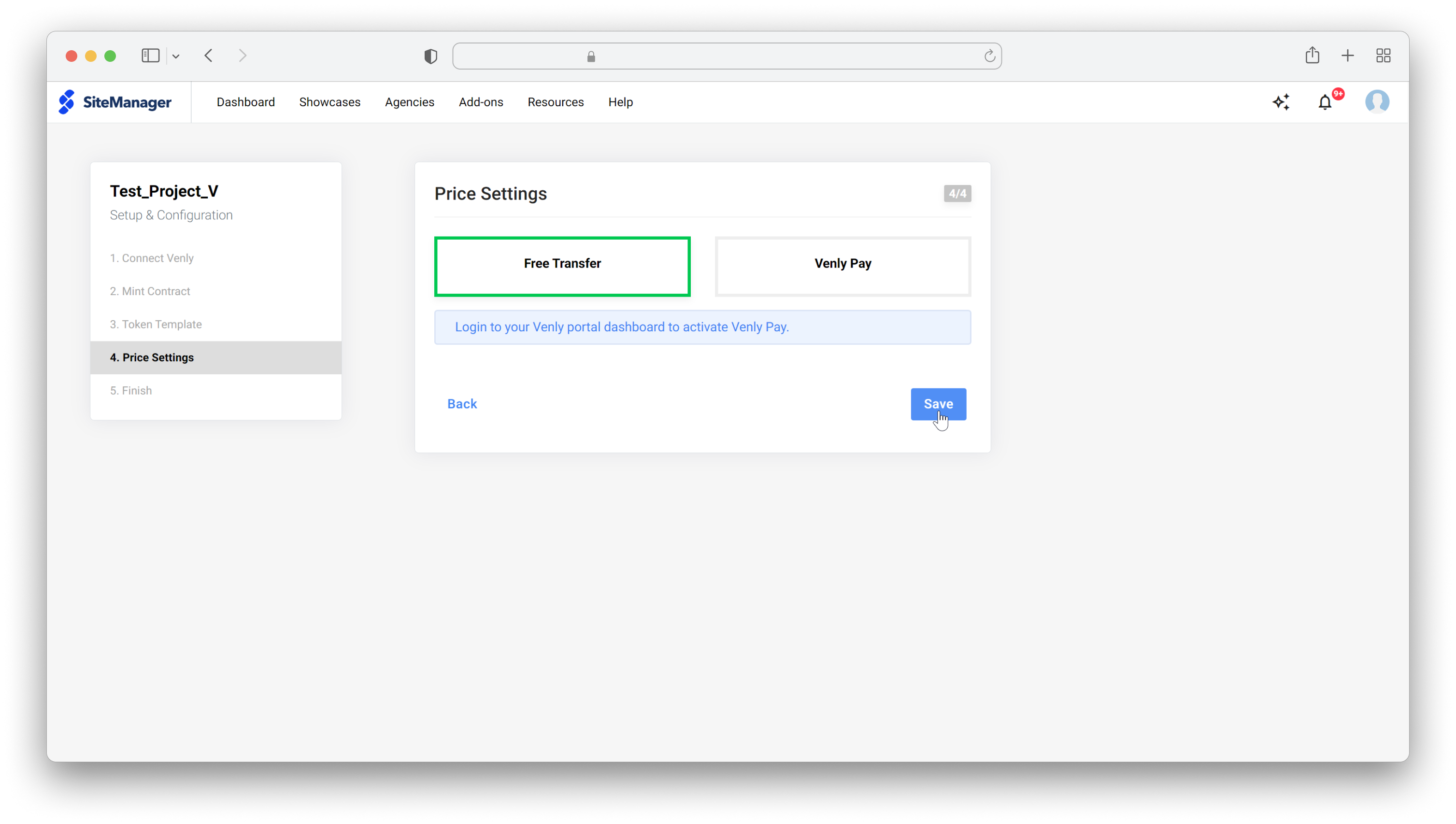
Task: Click the user profile avatar icon
Action: click(1378, 102)
